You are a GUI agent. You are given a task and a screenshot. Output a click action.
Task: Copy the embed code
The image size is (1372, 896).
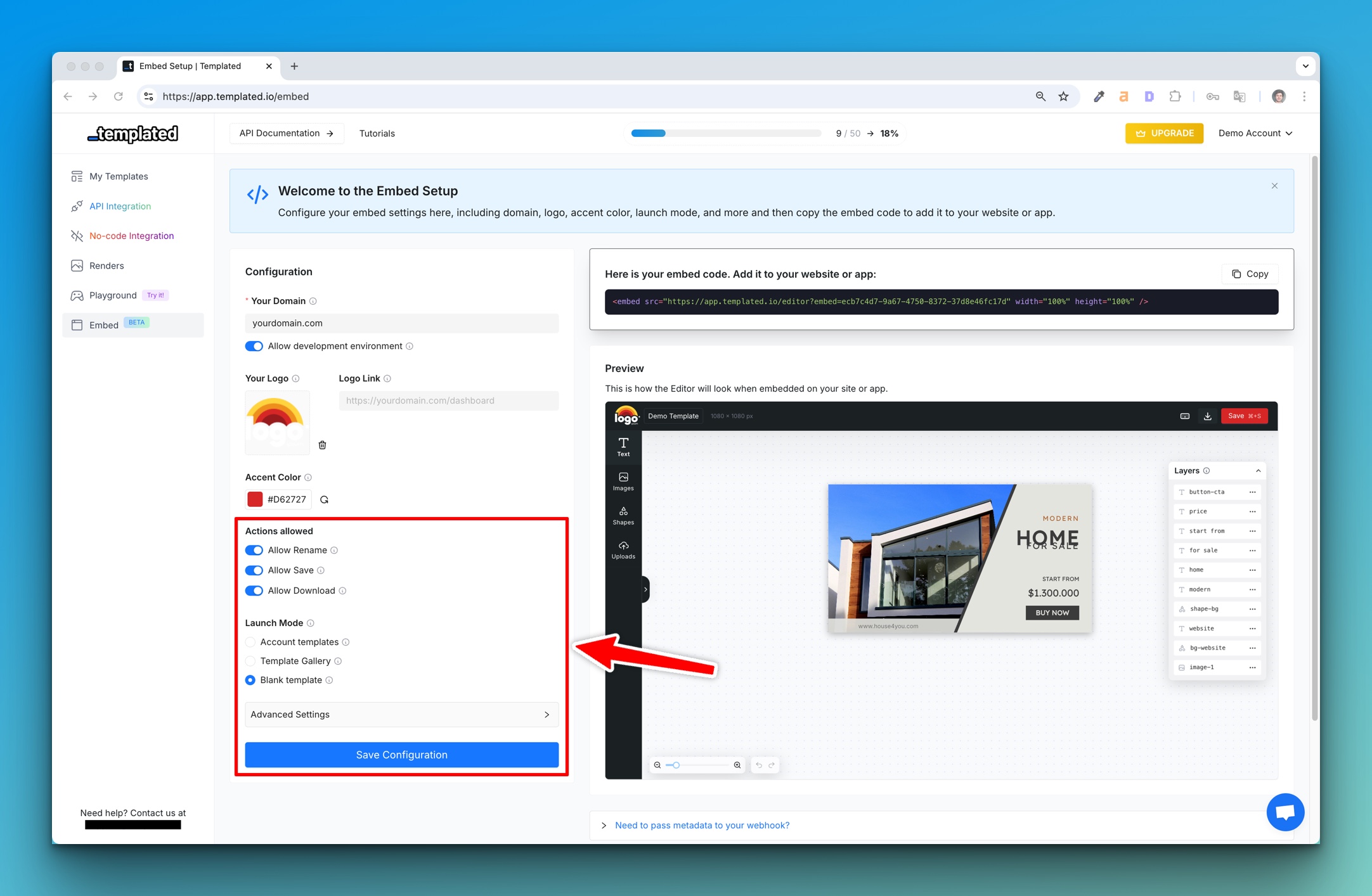pos(1250,274)
